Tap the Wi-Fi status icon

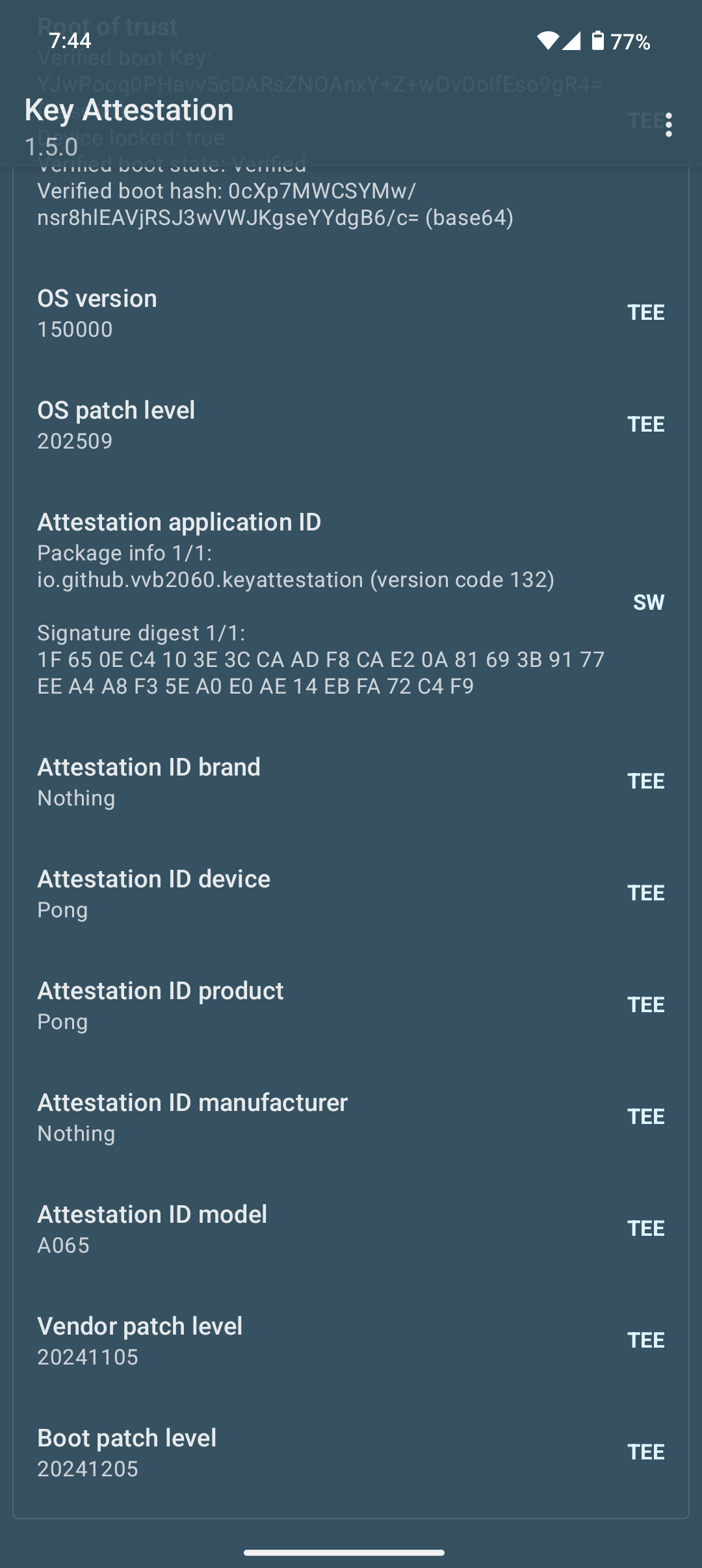(x=547, y=41)
